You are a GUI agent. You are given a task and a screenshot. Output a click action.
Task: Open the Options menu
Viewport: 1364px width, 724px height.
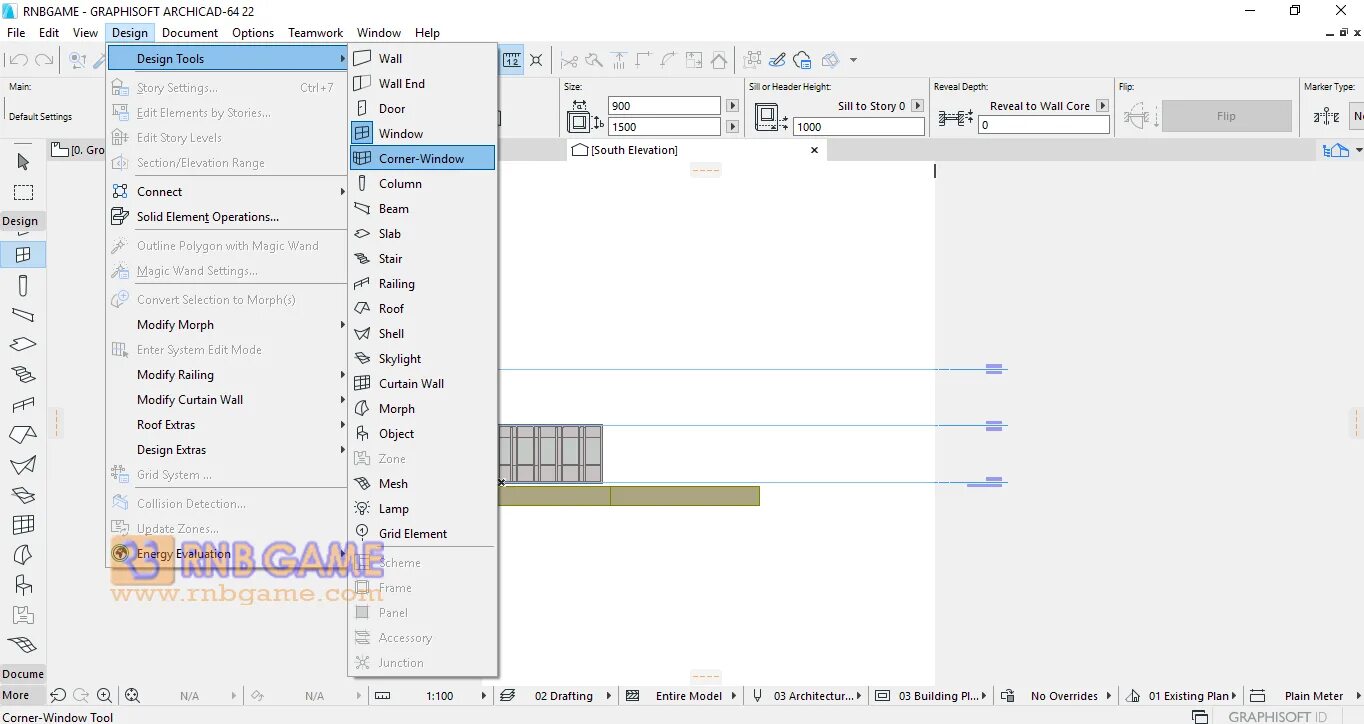point(253,32)
